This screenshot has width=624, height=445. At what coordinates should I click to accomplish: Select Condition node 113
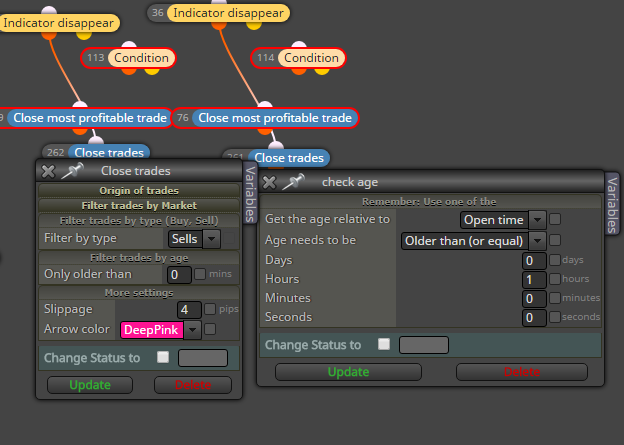point(128,58)
